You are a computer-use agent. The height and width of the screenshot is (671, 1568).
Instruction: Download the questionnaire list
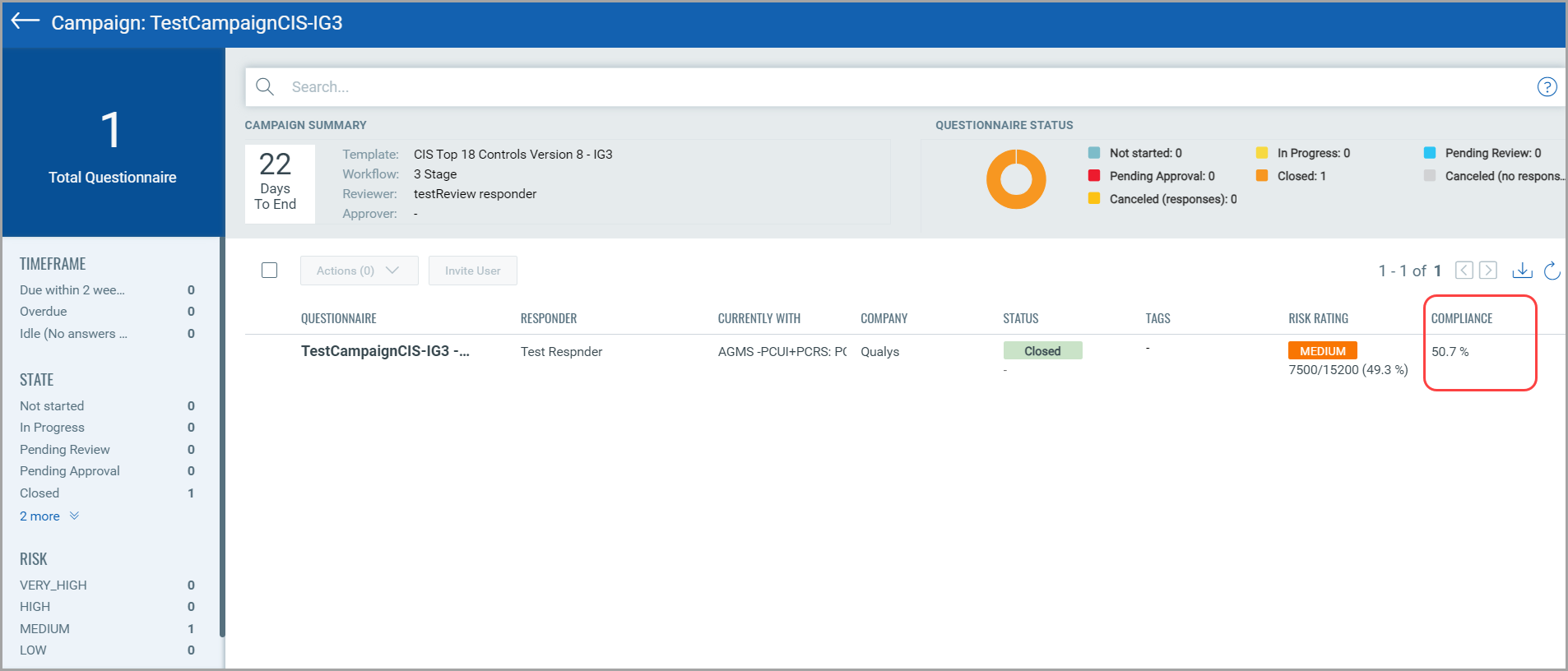coord(1522,270)
